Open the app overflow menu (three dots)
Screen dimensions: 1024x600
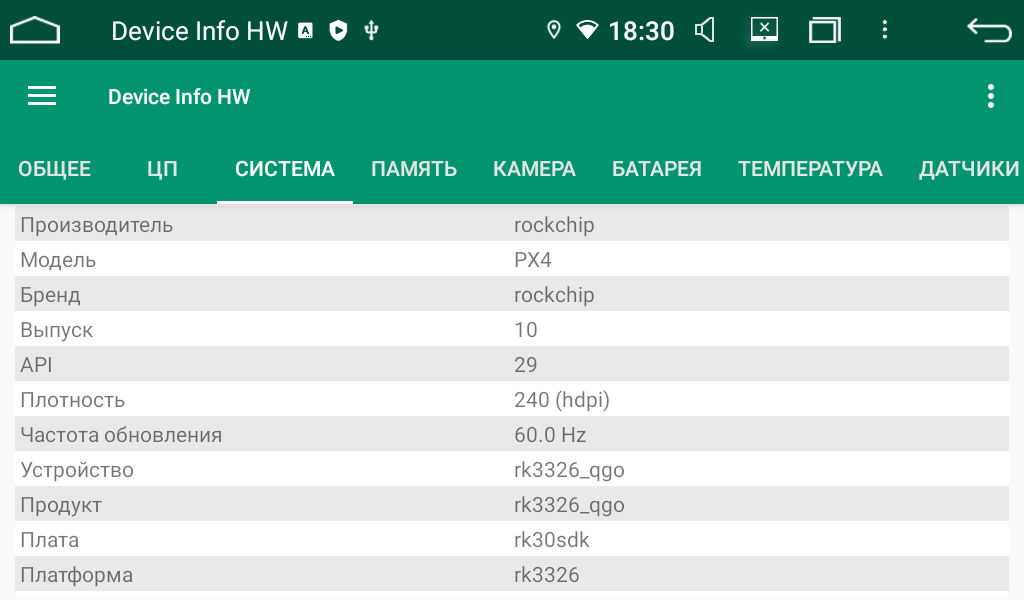991,96
